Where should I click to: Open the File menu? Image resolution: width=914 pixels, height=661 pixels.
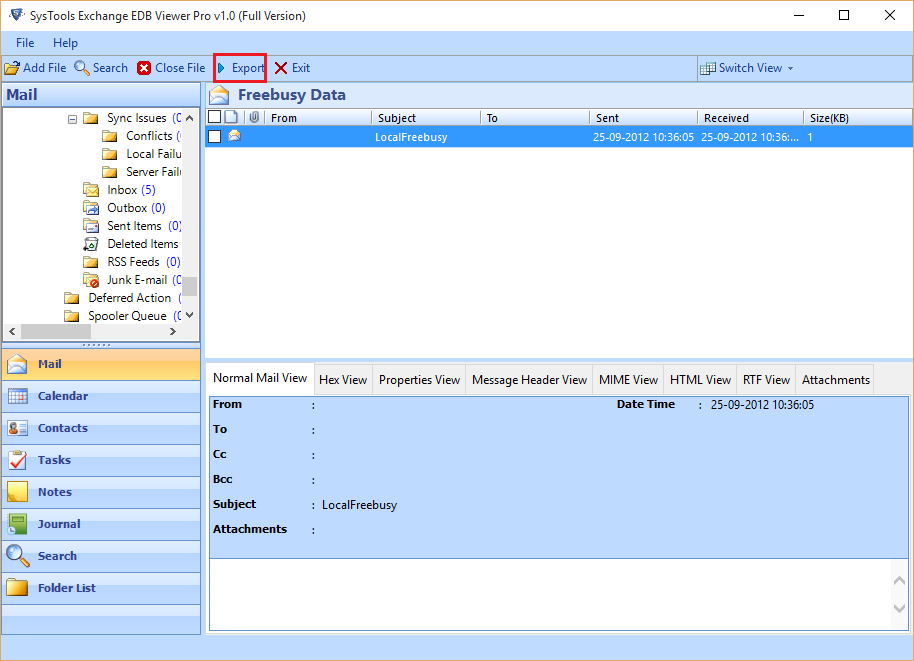tap(25, 43)
